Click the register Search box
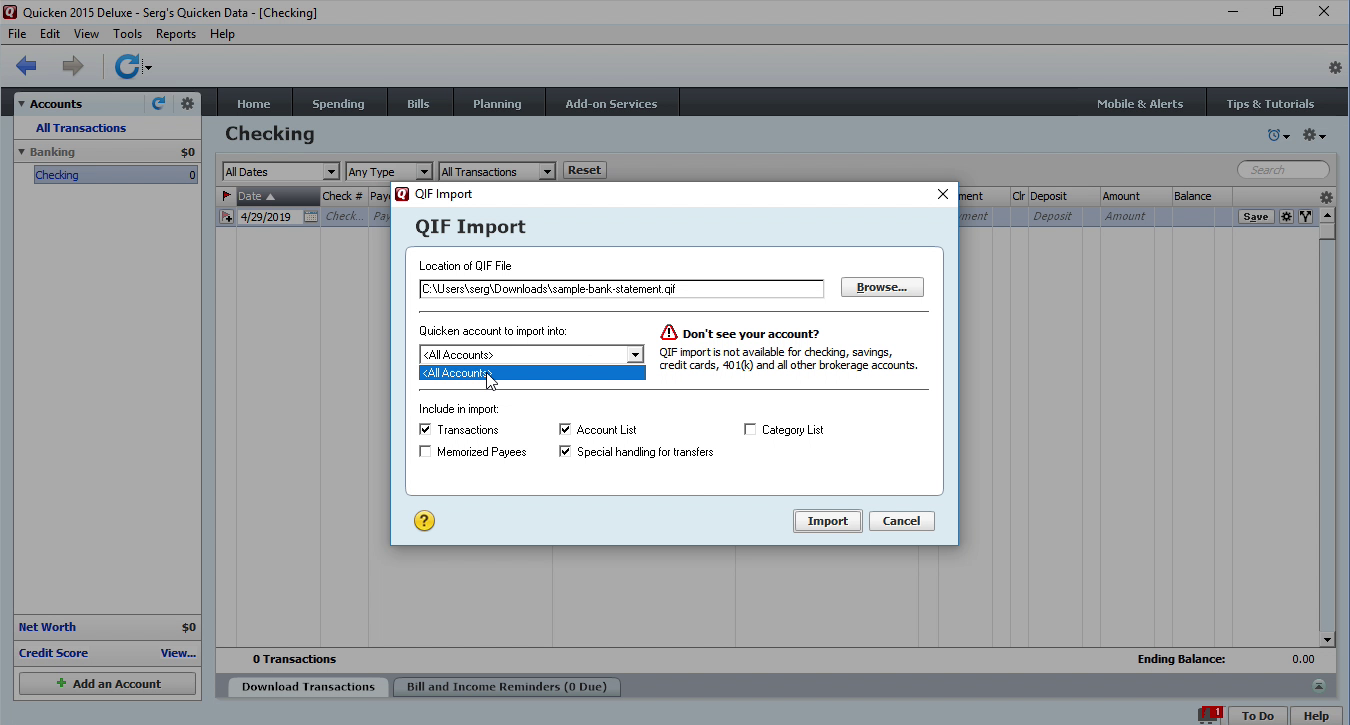This screenshot has width=1350, height=725. (x=1284, y=170)
